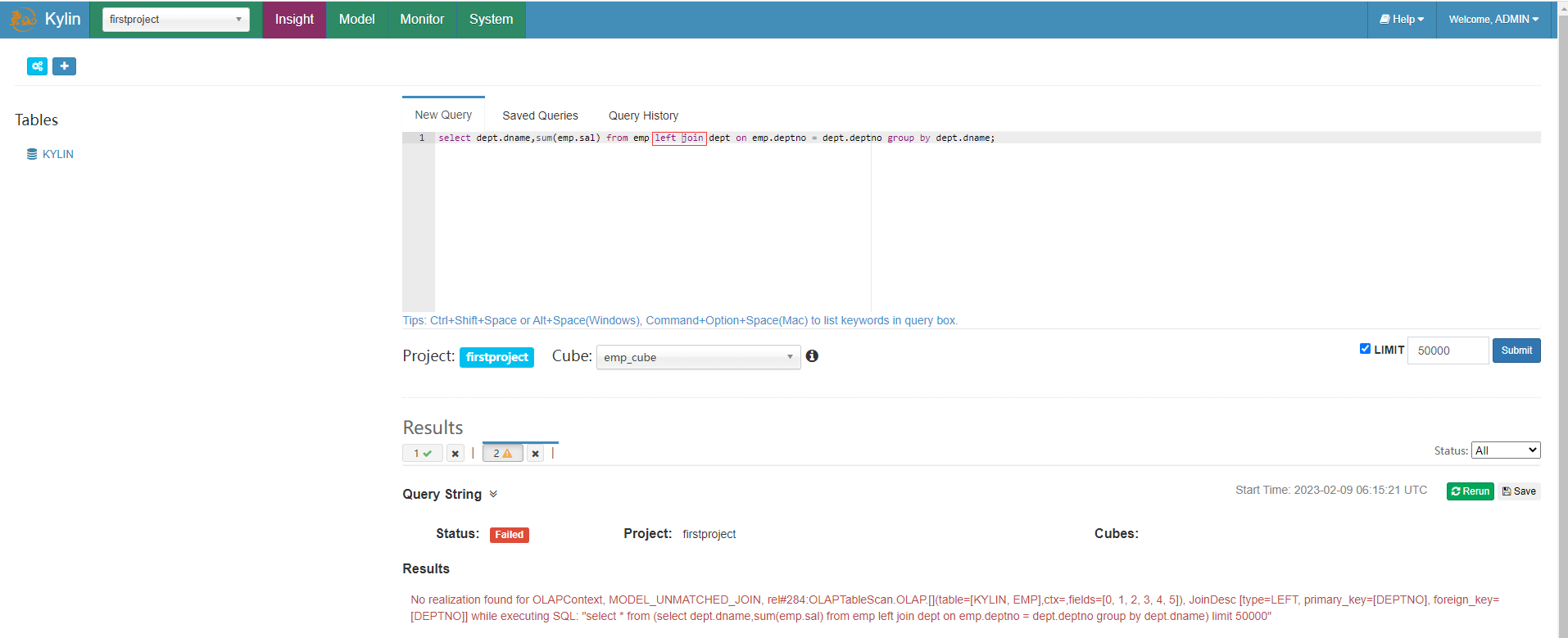Submit the query
The width and height of the screenshot is (1568, 638).
pyautogui.click(x=1516, y=351)
